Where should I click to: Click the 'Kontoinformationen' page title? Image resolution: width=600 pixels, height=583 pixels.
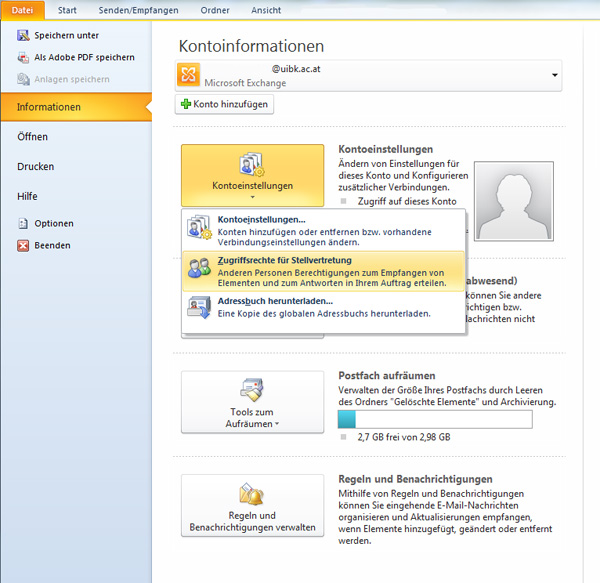coord(251,46)
